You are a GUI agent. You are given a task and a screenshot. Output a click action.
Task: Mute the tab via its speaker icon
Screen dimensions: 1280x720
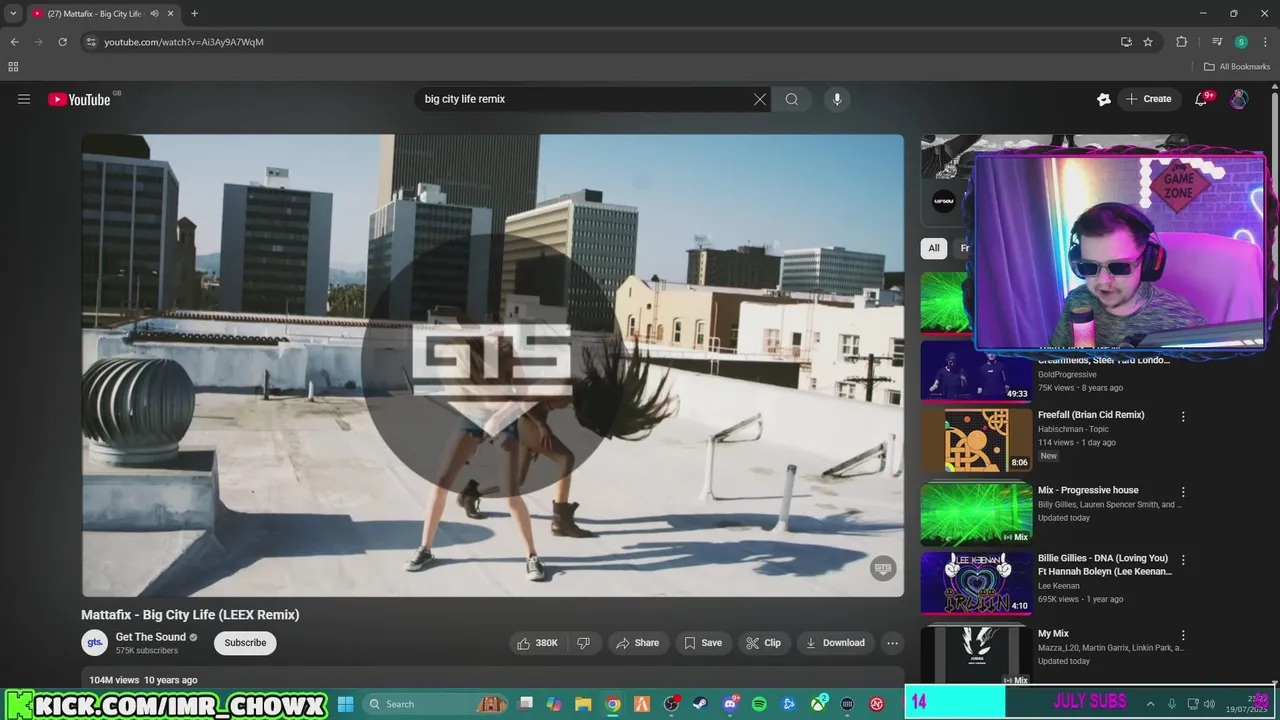pos(154,14)
